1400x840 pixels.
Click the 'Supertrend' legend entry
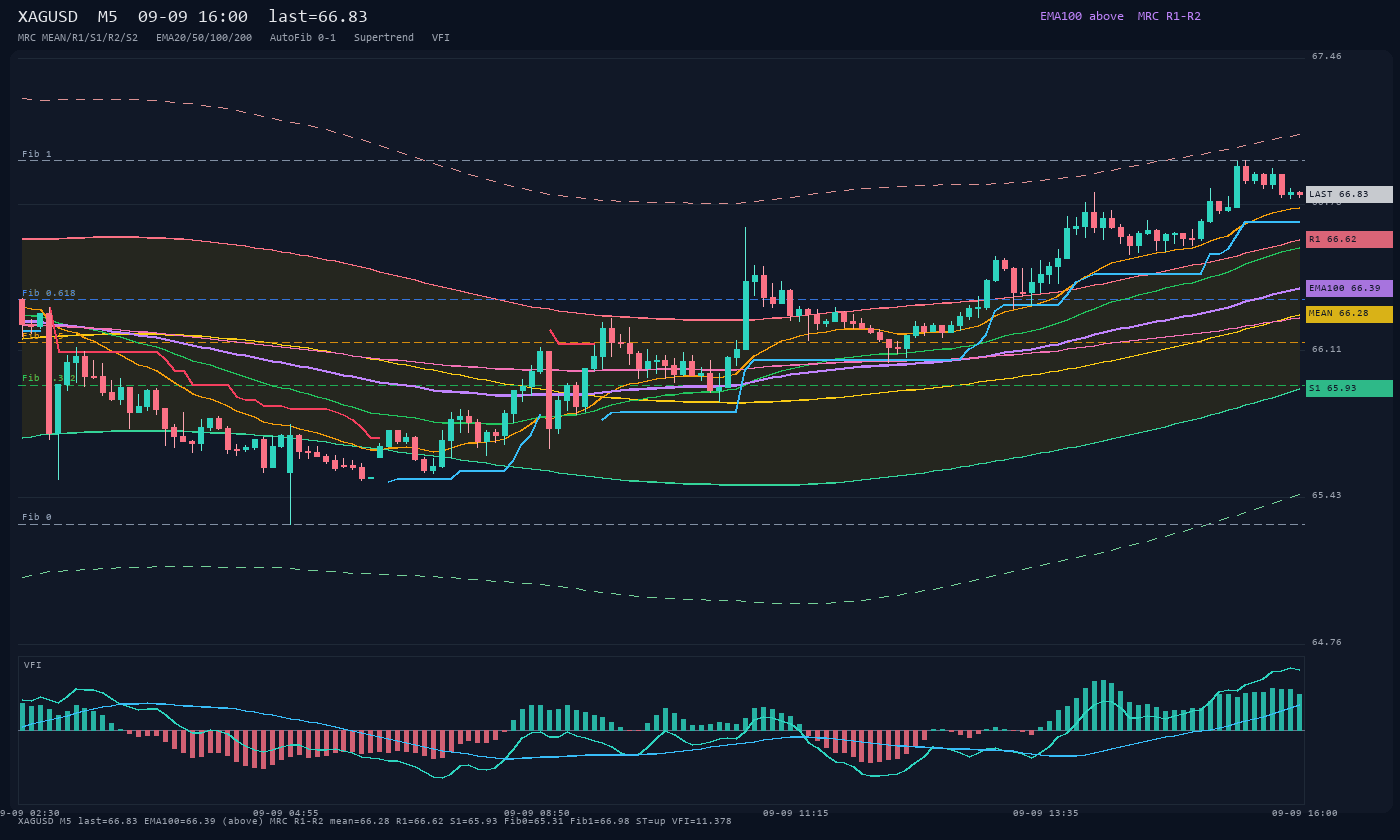coord(384,38)
